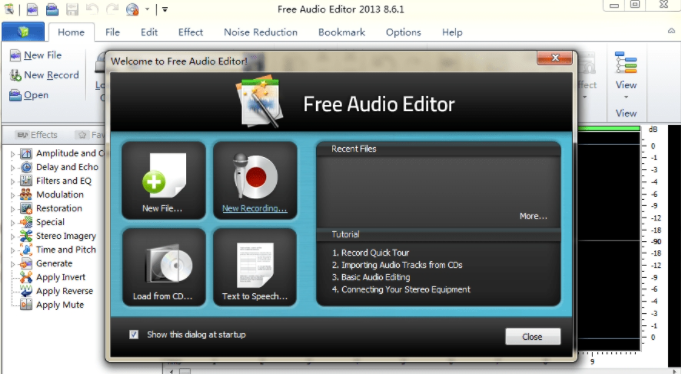Viewport: 681px width, 374px height.
Task: Expand the Delay and Echo tree node
Action: [x=13, y=168]
